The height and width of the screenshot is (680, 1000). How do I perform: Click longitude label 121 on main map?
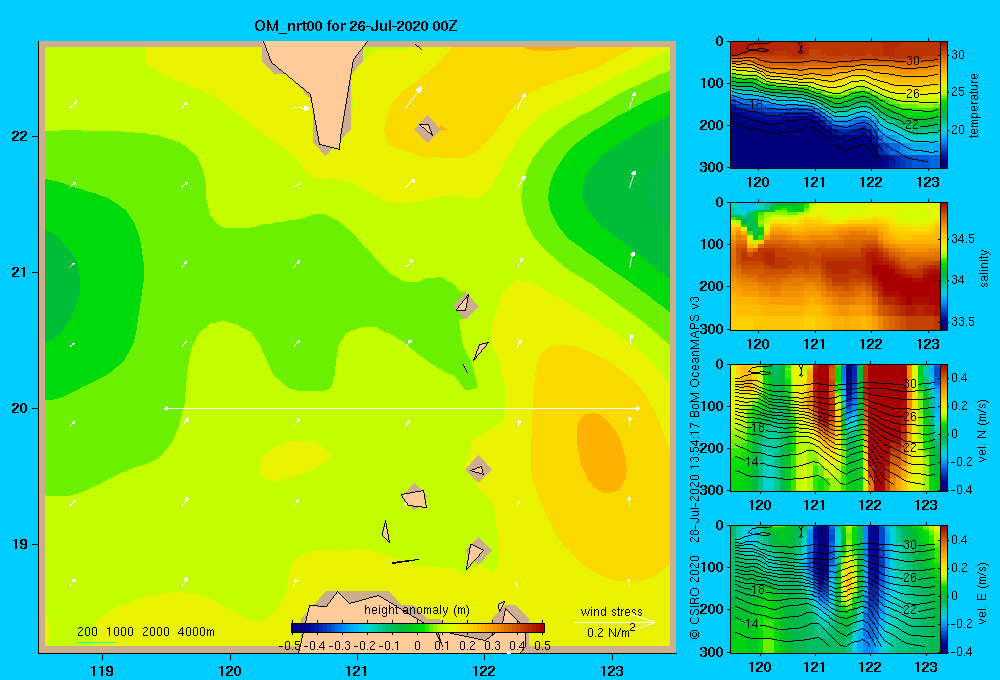click(x=357, y=670)
